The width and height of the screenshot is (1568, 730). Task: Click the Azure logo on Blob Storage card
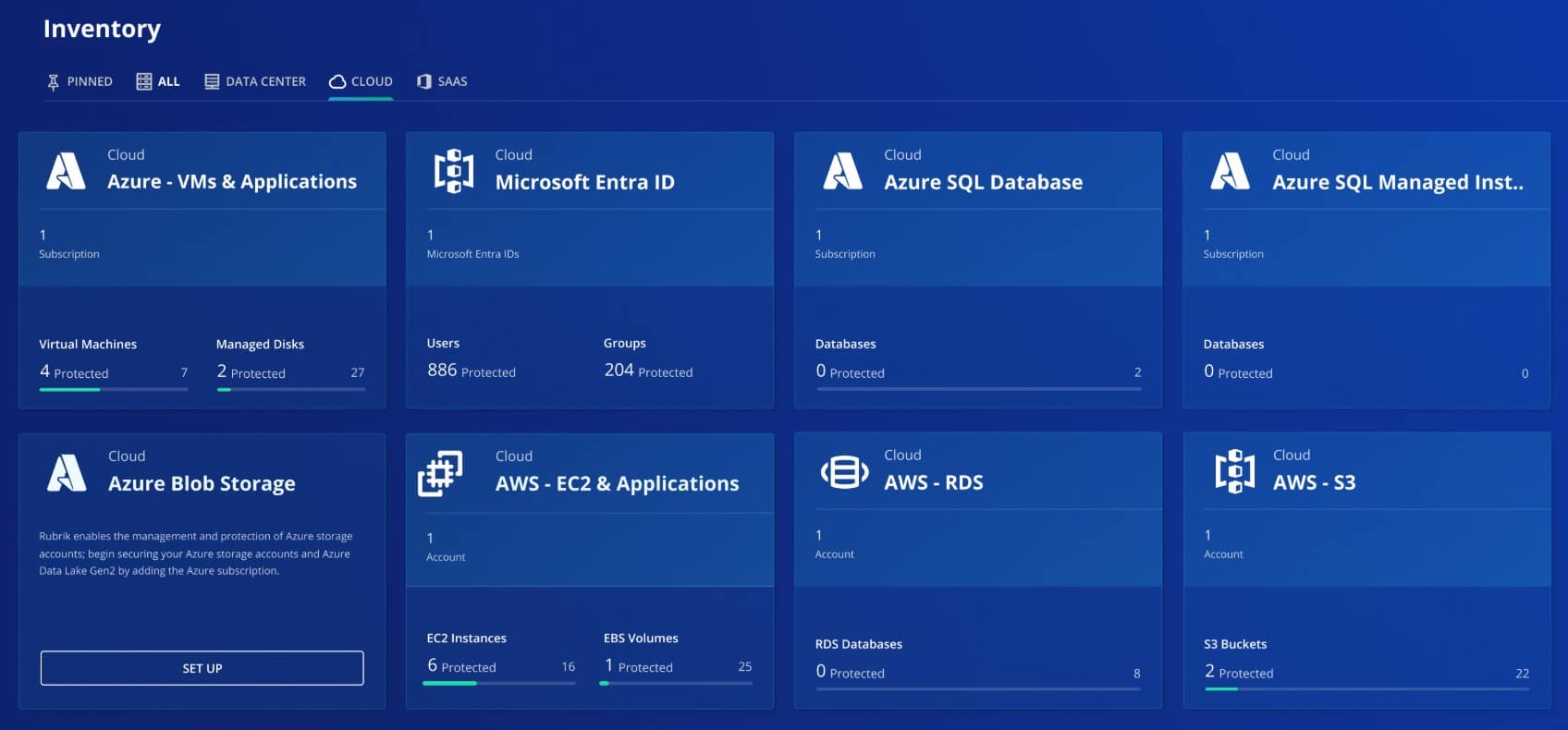point(67,472)
